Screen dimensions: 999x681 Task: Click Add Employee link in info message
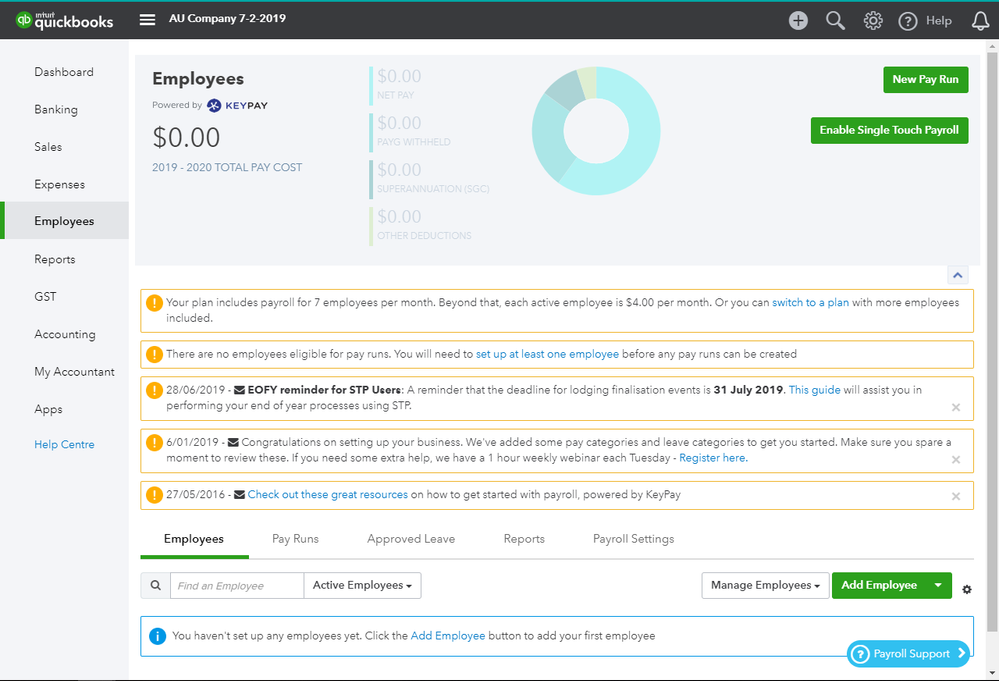tap(448, 636)
